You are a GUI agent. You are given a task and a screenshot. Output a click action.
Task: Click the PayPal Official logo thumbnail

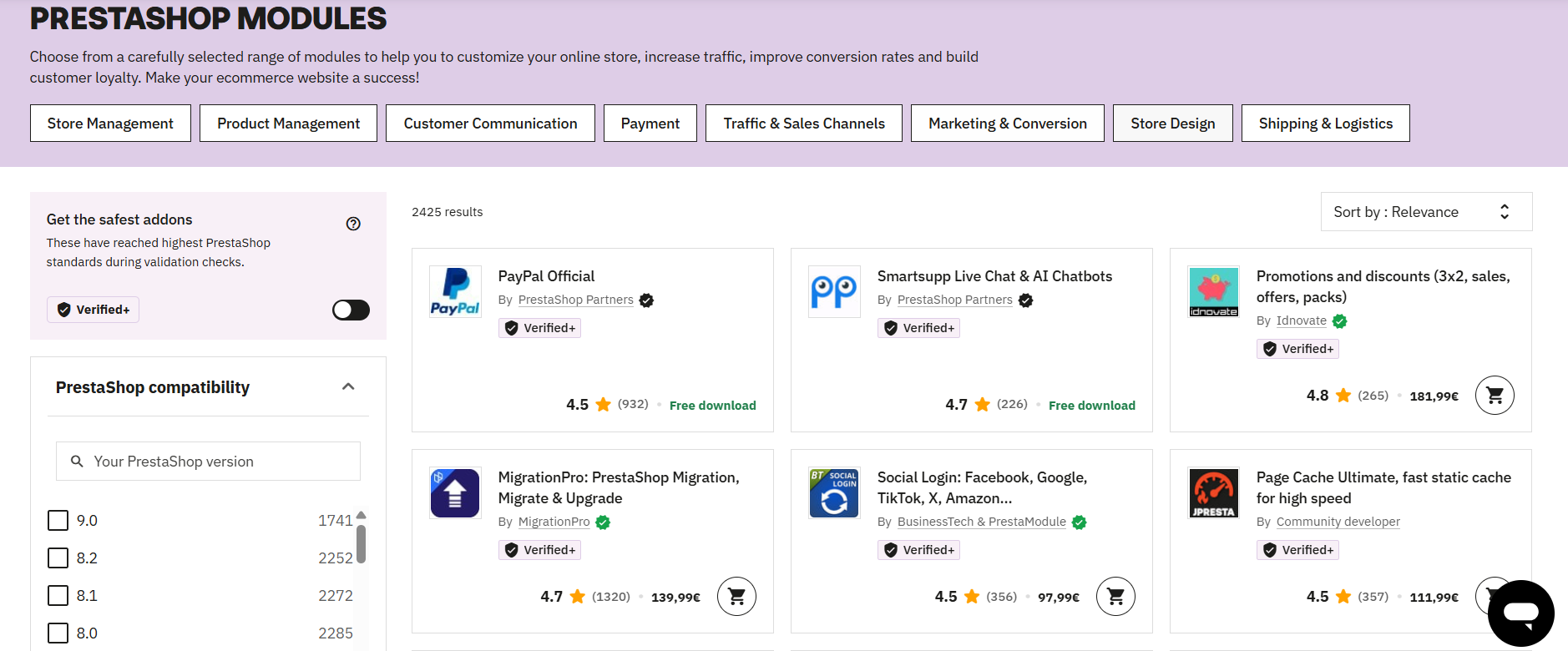[x=455, y=291]
